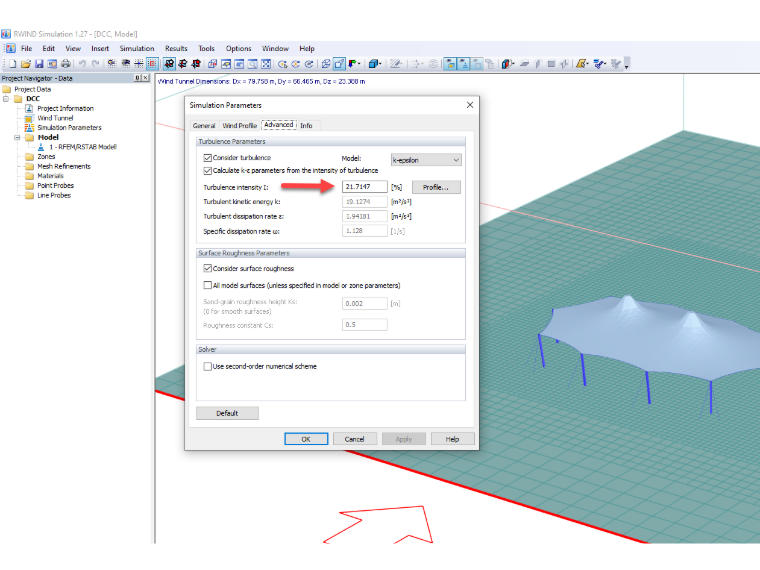The image size is (760, 570).
Task: Open the Options menu
Action: 238,48
